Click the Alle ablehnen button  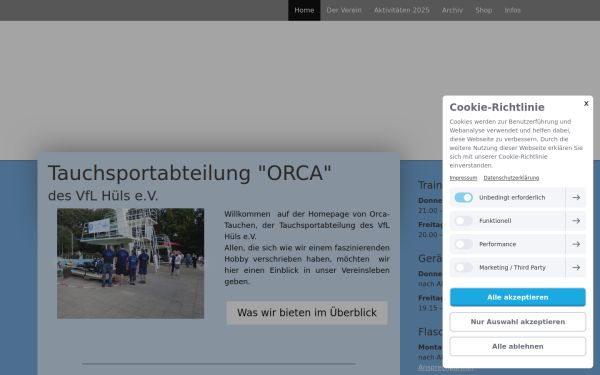pyautogui.click(x=517, y=346)
